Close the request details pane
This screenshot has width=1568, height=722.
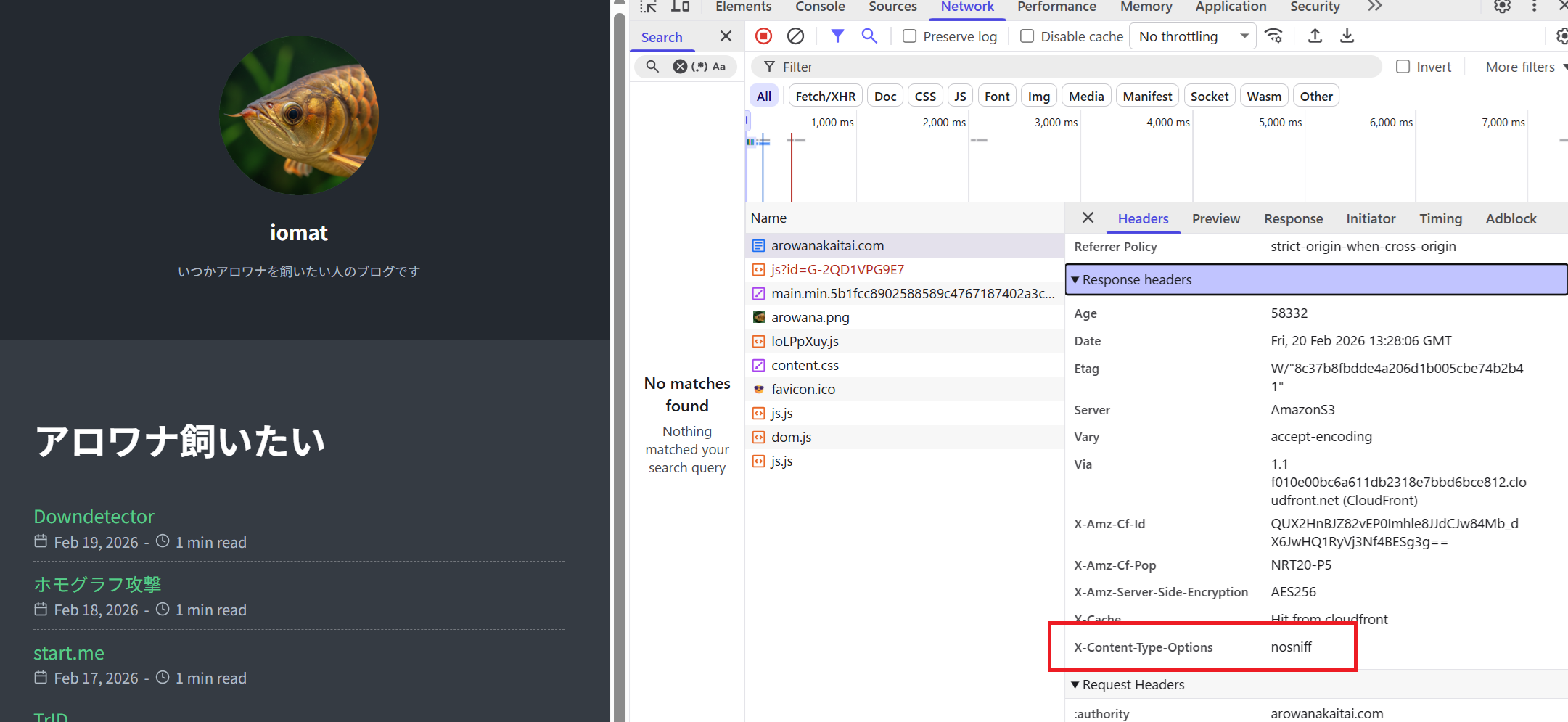click(x=1088, y=218)
